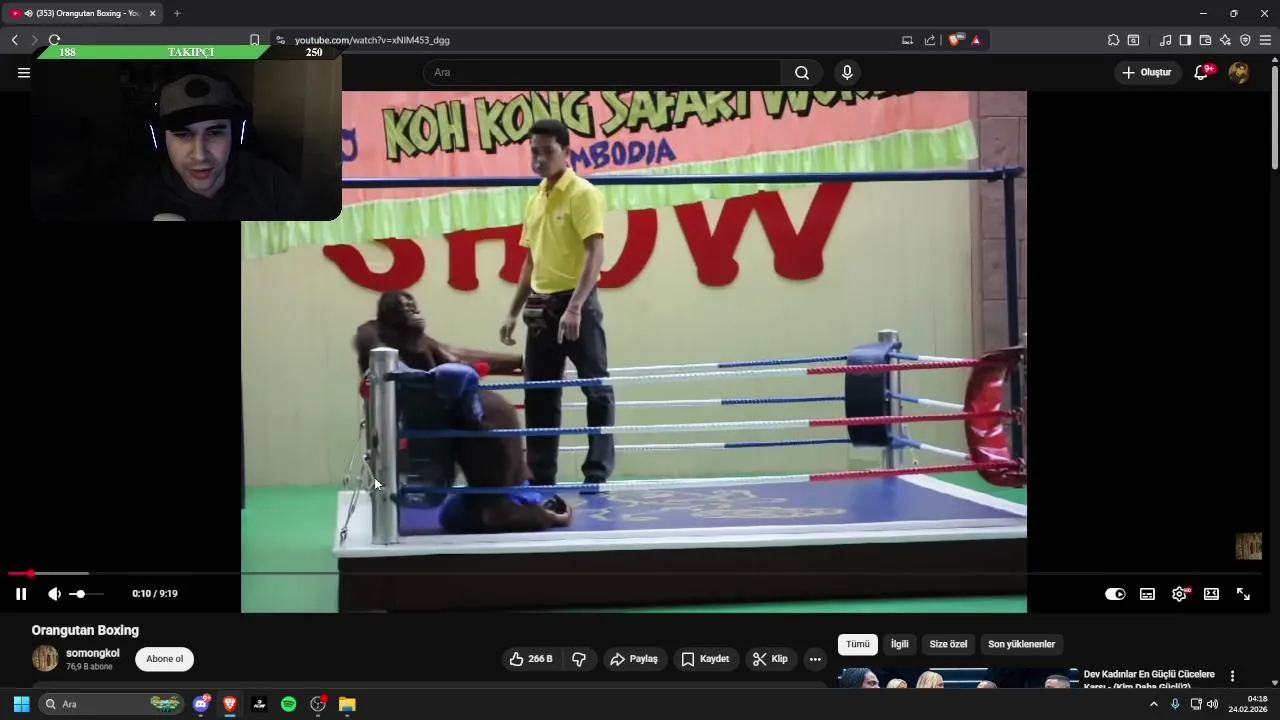The image size is (1280, 720).
Task: Open the somongkol channel link
Action: (x=92, y=653)
